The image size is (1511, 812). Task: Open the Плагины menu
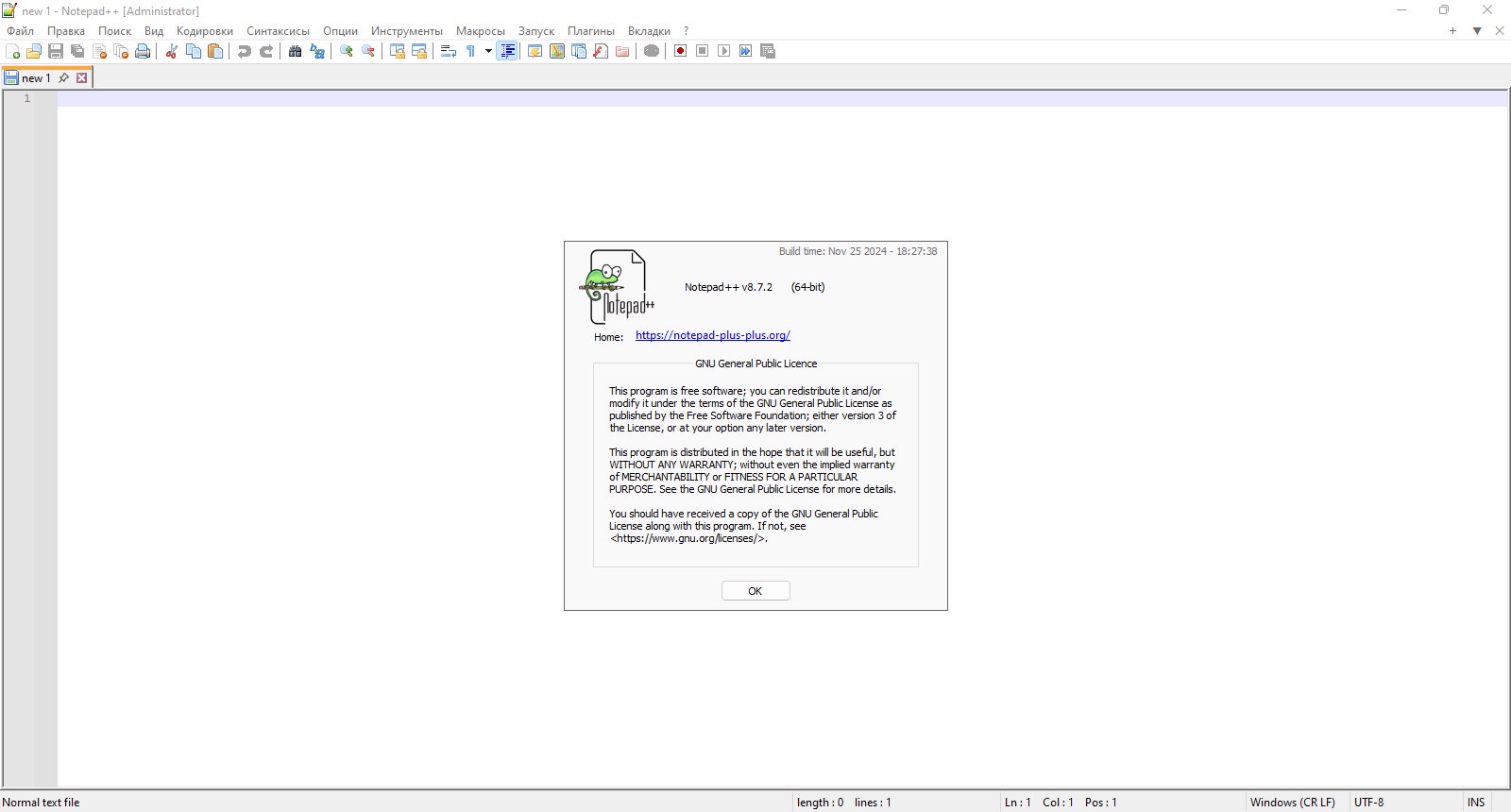[x=591, y=31]
